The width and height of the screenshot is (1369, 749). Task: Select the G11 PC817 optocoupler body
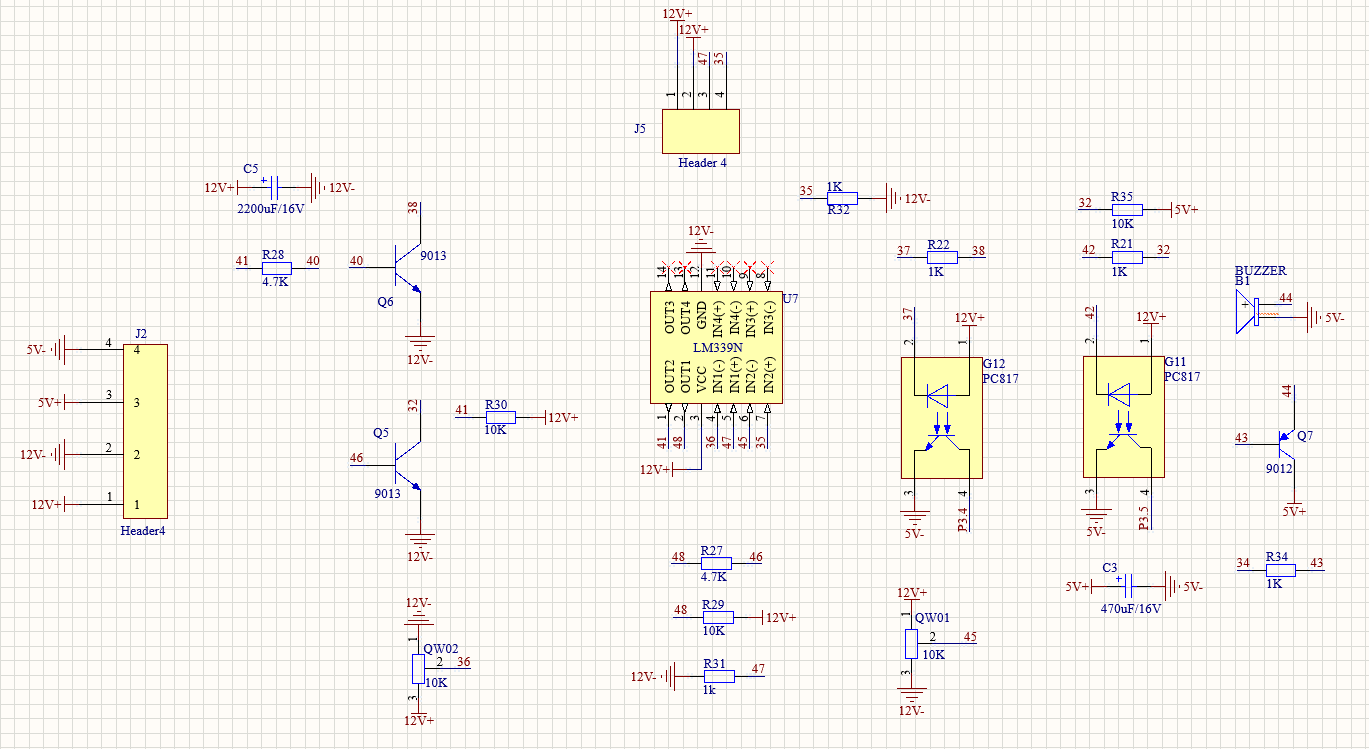[1123, 417]
